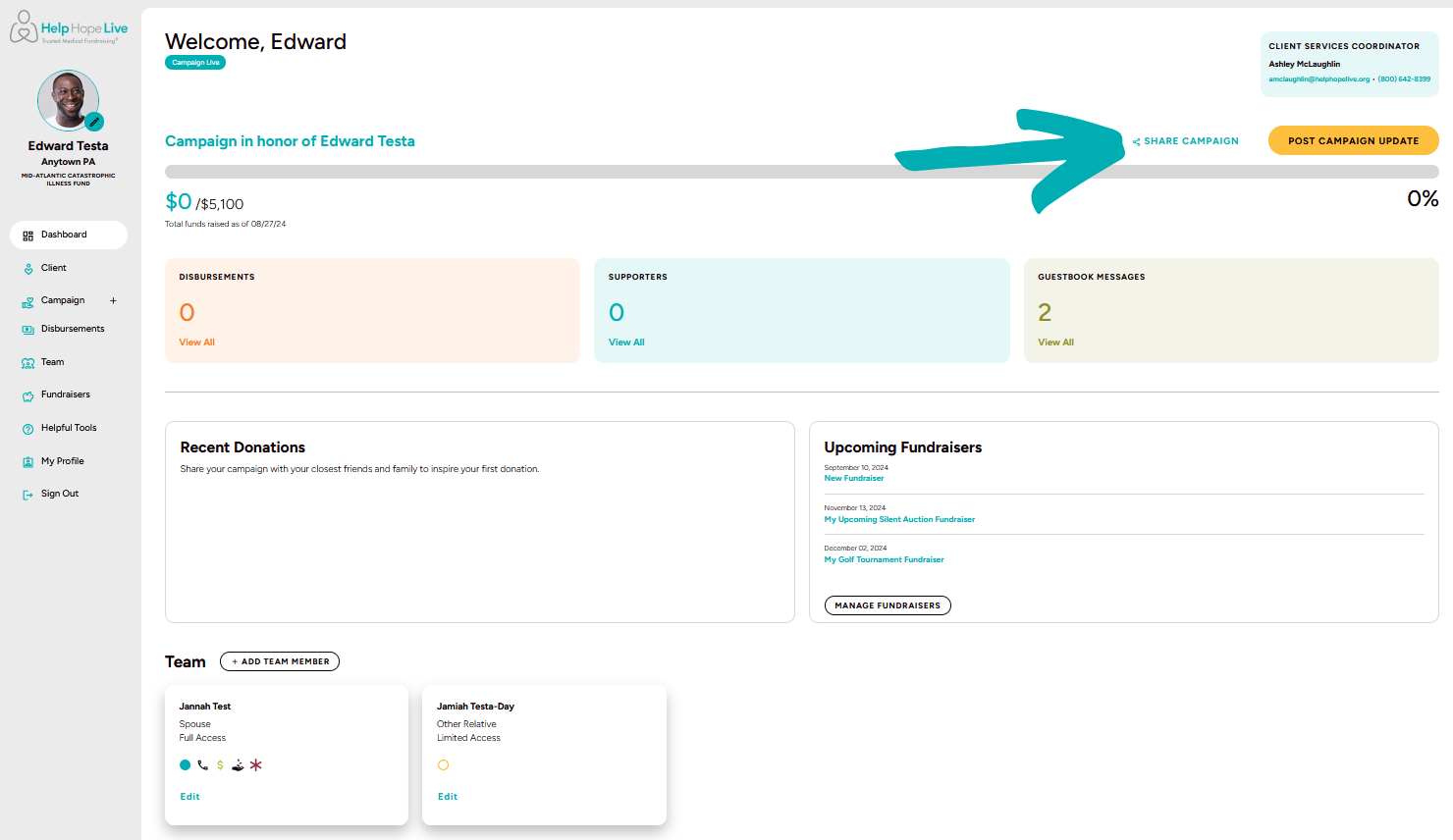Click the My Profile badge icon

coord(26,460)
